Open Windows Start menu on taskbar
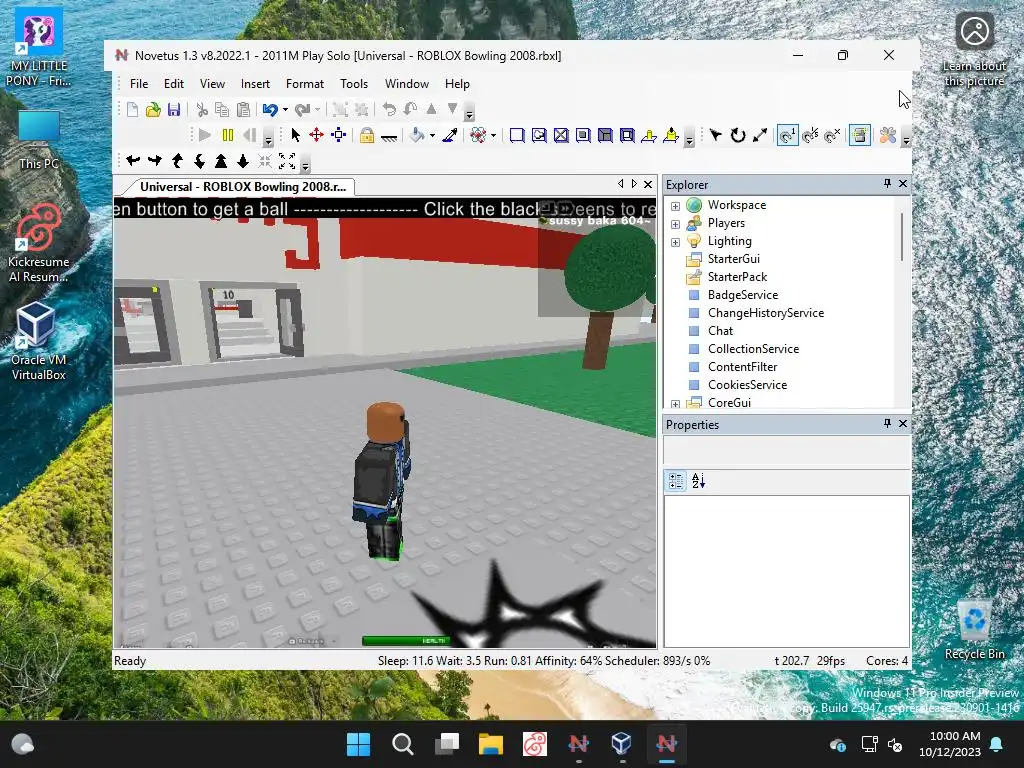 [x=358, y=744]
